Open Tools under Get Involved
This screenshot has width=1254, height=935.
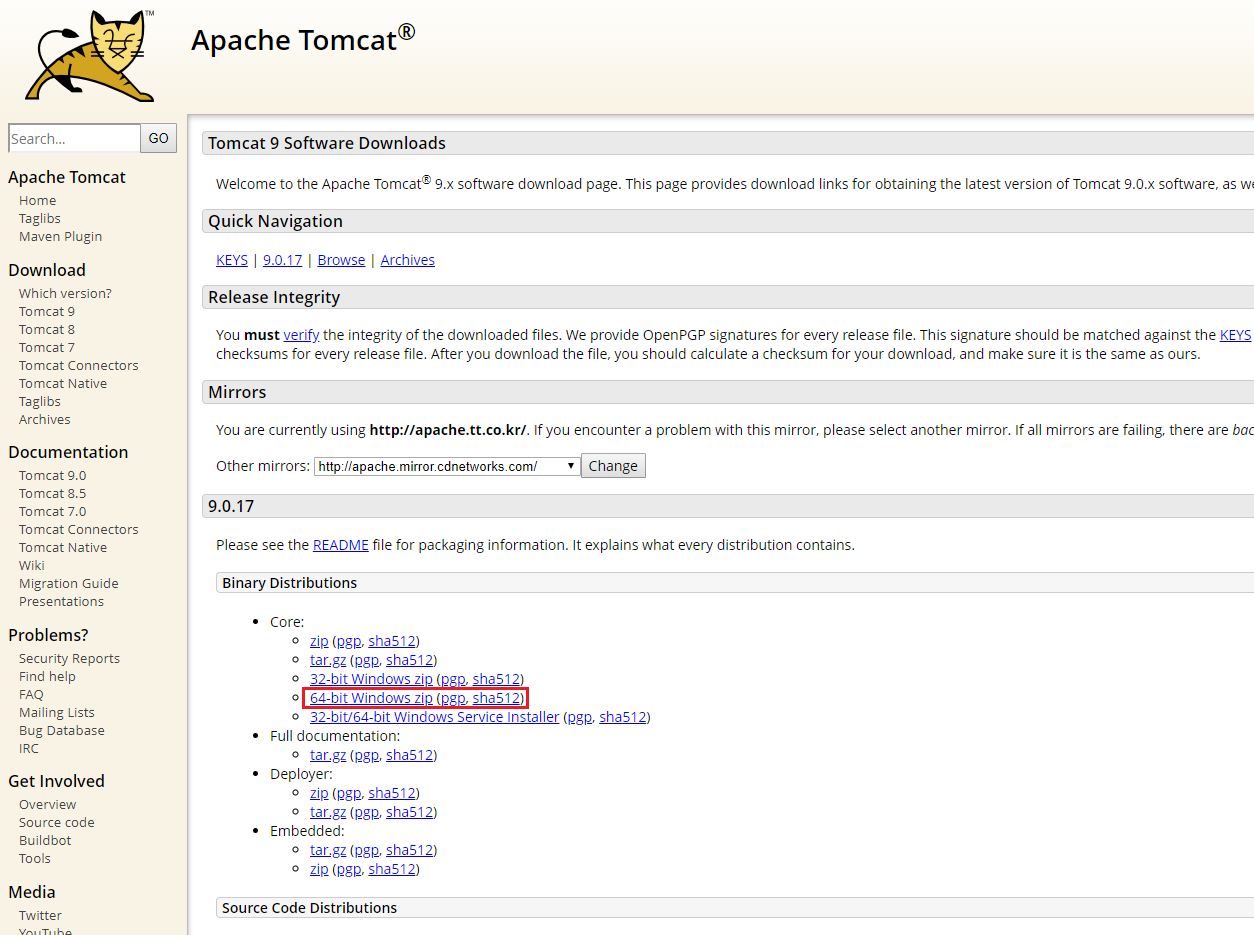(x=35, y=858)
